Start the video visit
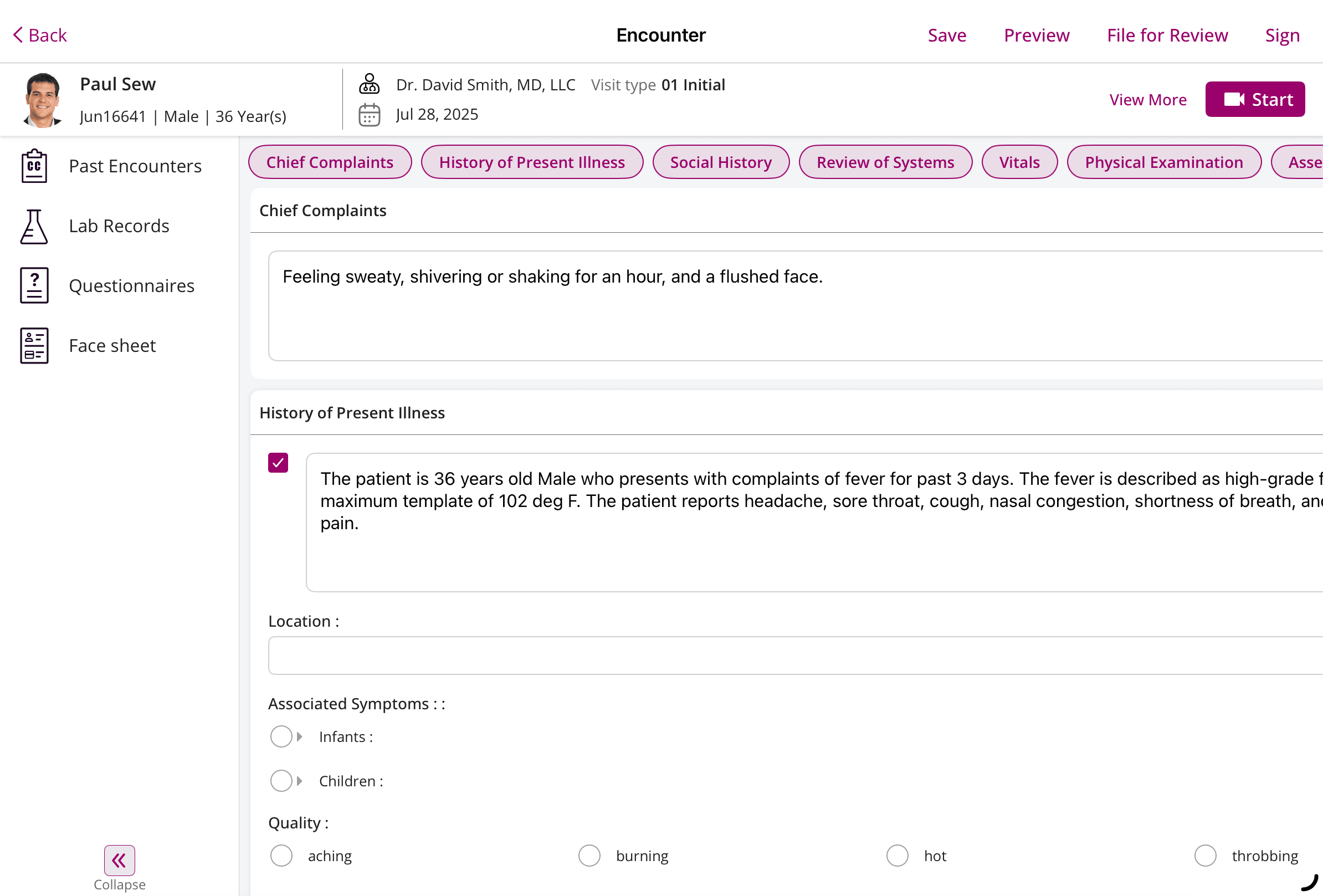Image resolution: width=1323 pixels, height=896 pixels. (1255, 100)
